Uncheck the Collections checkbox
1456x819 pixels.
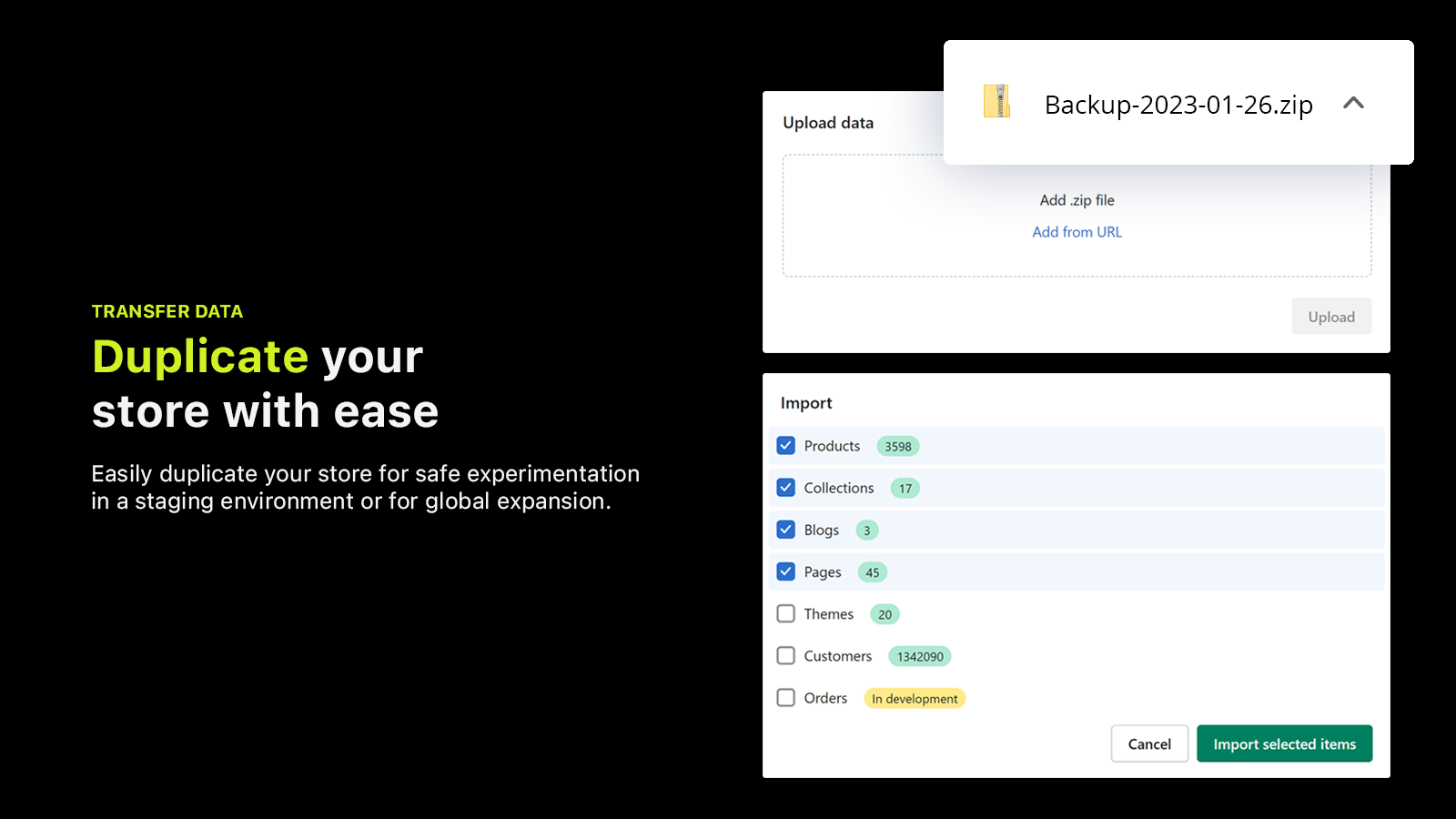point(786,487)
